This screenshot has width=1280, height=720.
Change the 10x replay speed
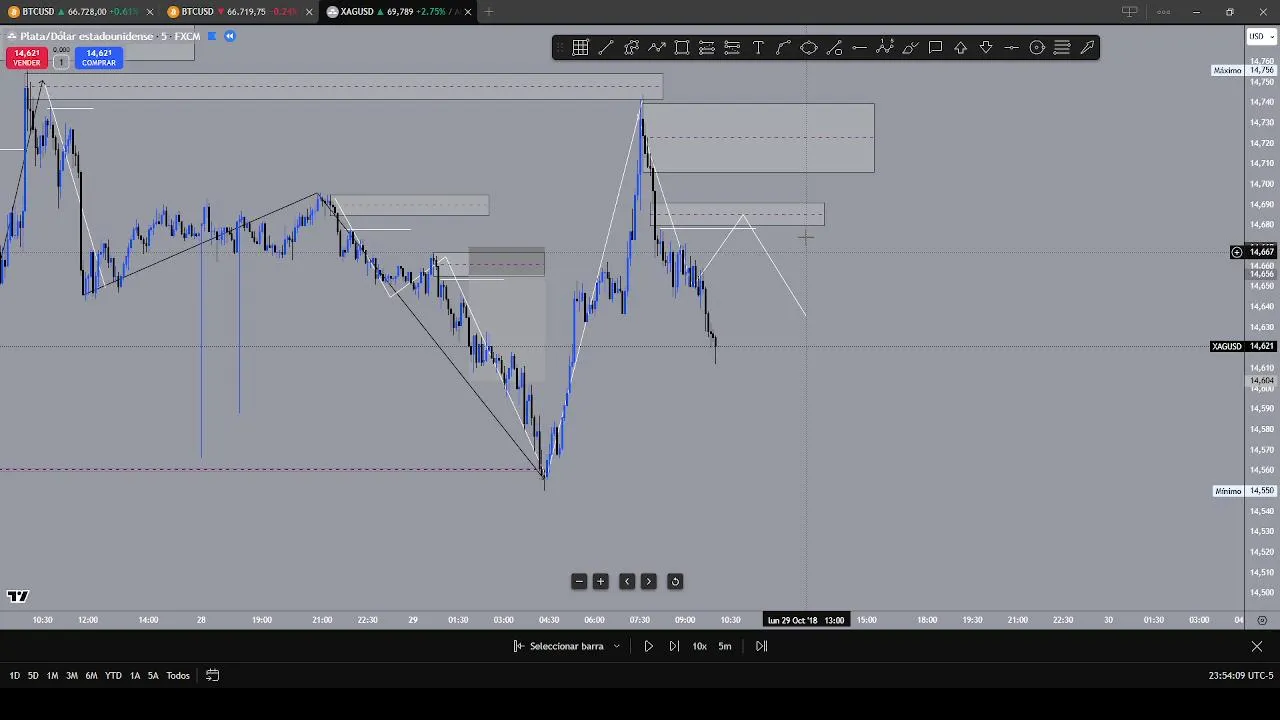[700, 646]
